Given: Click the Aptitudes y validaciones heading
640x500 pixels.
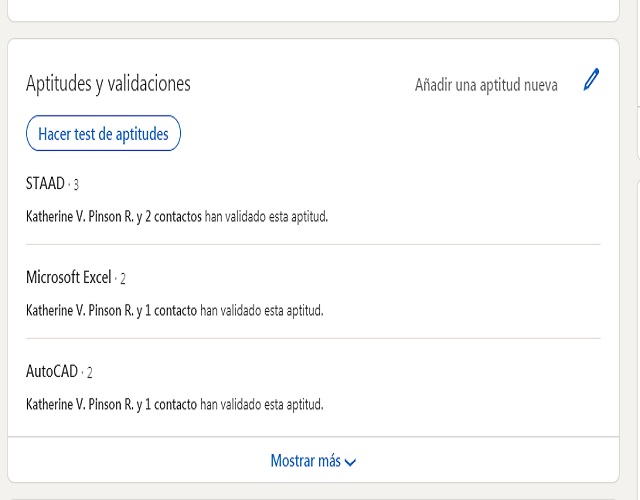Looking at the screenshot, I should 108,84.
